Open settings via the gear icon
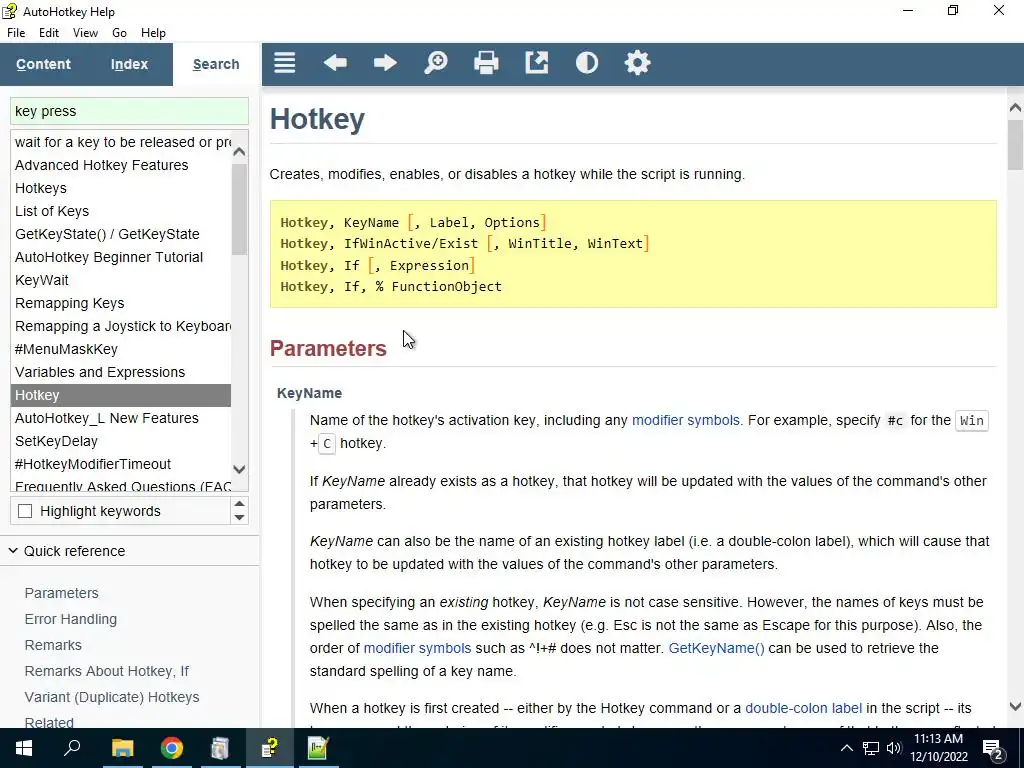Image resolution: width=1024 pixels, height=768 pixels. pos(637,63)
